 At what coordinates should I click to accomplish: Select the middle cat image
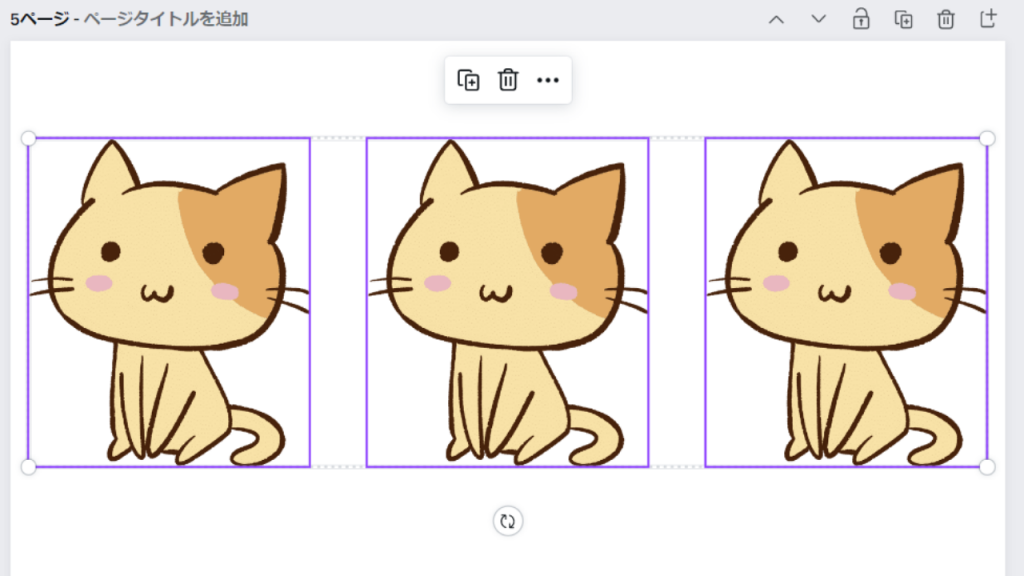pyautogui.click(x=507, y=302)
